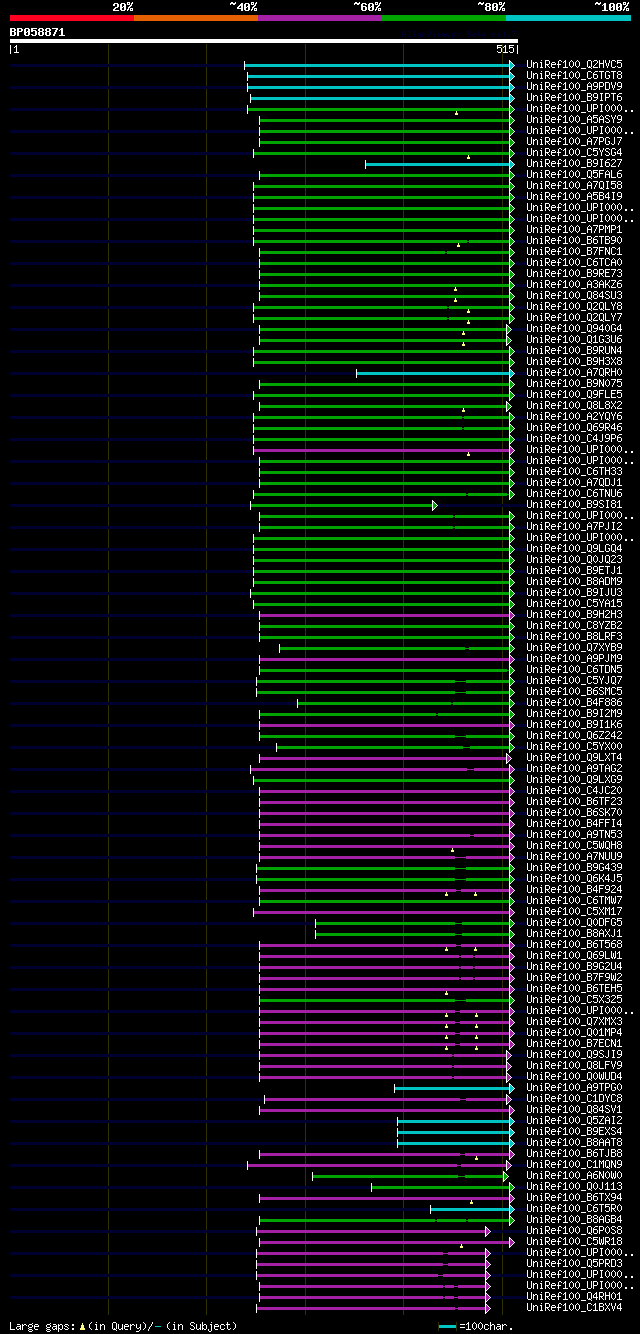This screenshot has height=1334, width=640.
Task: Click the orange ~40% legend segment
Action: click(x=195, y=18)
